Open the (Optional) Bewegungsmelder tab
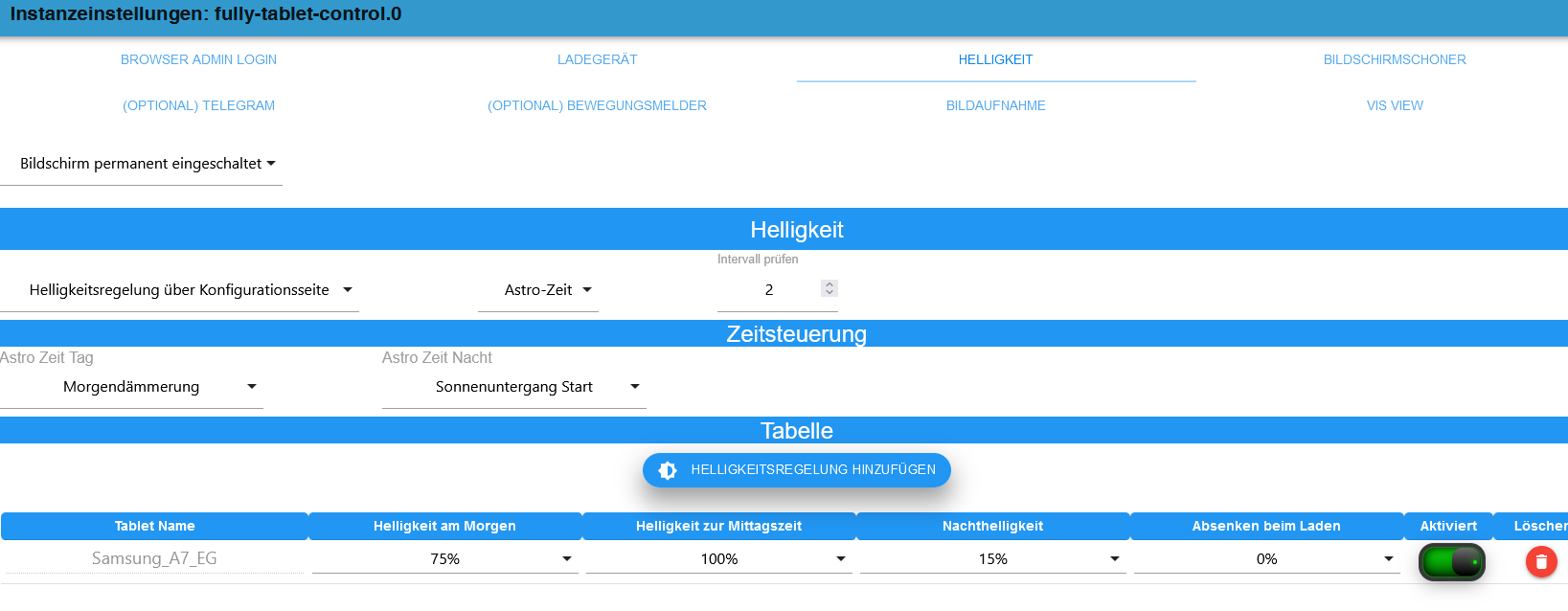Image resolution: width=1568 pixels, height=611 pixels. [598, 105]
